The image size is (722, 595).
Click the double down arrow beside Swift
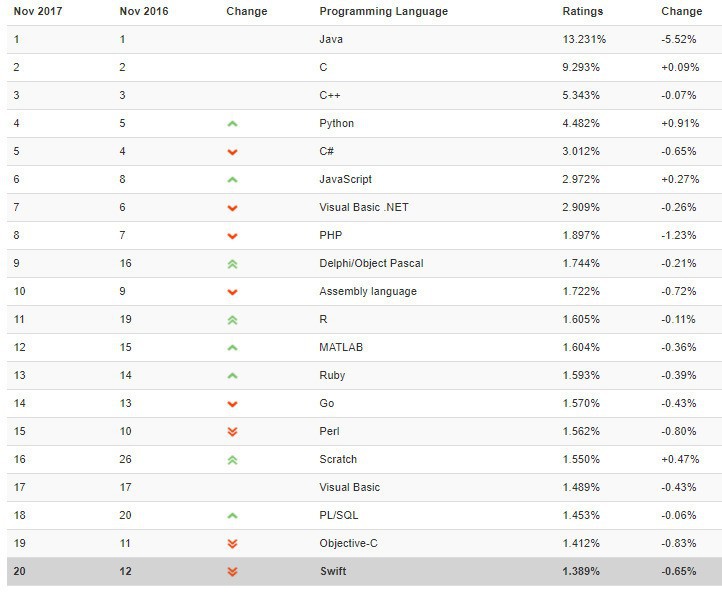pyautogui.click(x=232, y=572)
